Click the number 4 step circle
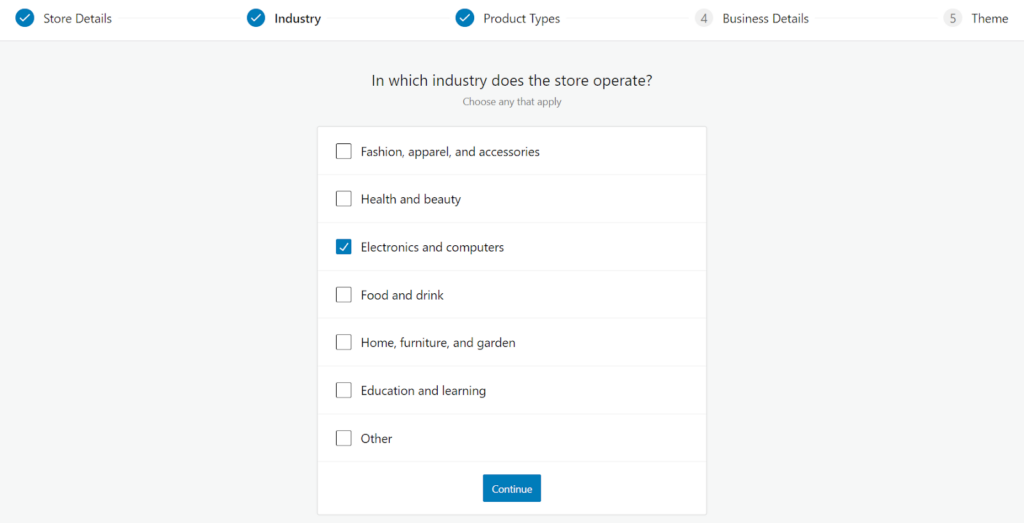1024x523 pixels. coord(704,18)
